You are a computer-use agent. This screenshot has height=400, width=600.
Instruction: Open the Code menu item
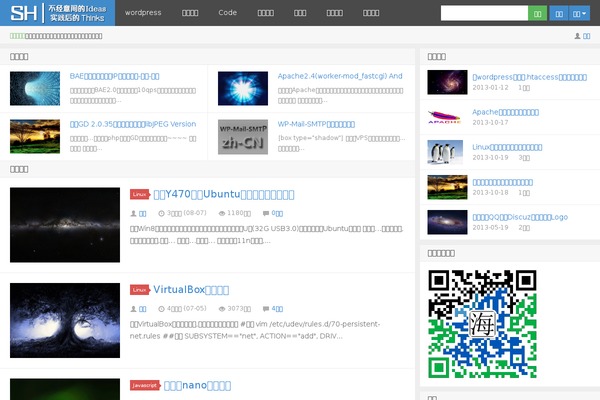pos(227,13)
